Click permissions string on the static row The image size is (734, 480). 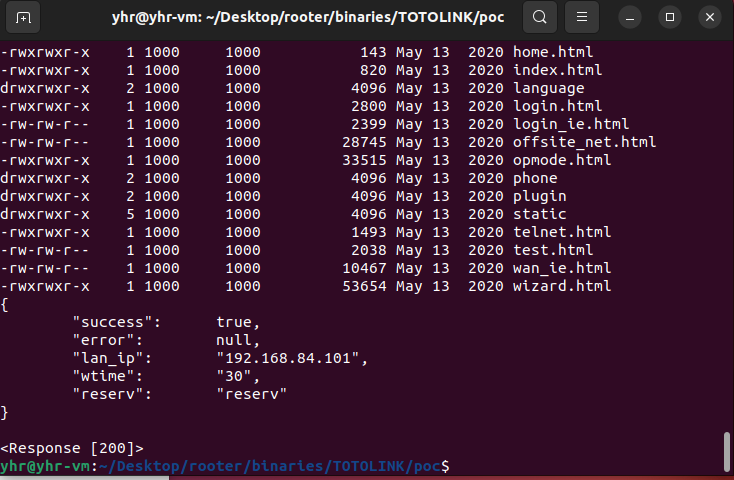click(45, 214)
